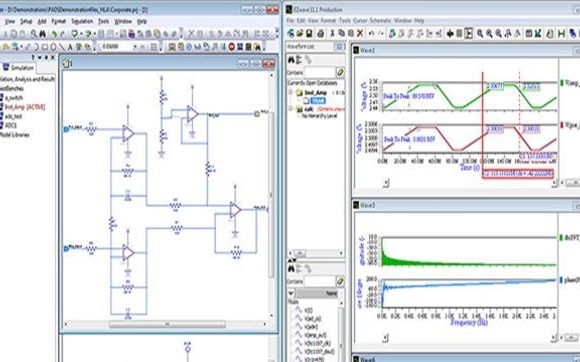Select the text A tool
Viewport: 580px width, 362px height.
coord(70,47)
